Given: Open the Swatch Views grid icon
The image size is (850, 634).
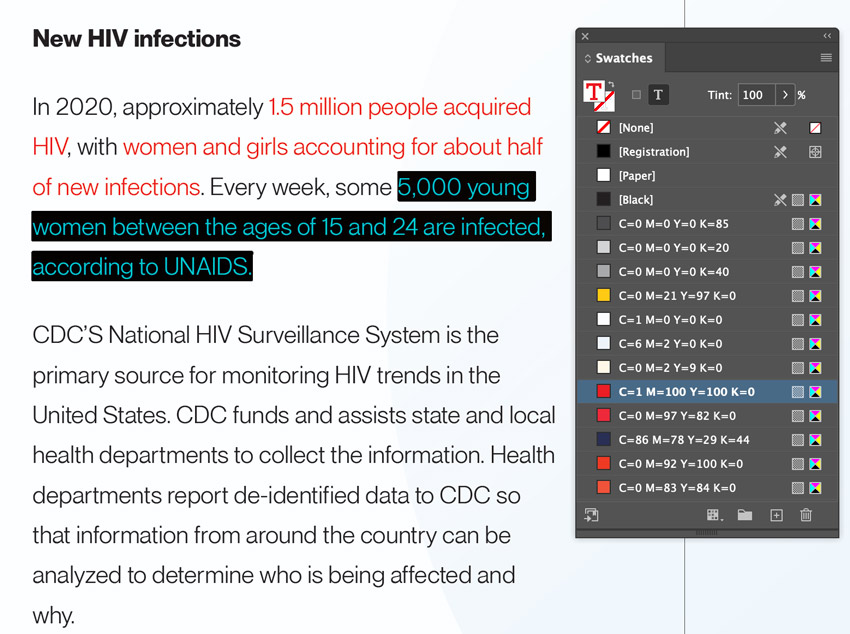Looking at the screenshot, I should coord(715,515).
